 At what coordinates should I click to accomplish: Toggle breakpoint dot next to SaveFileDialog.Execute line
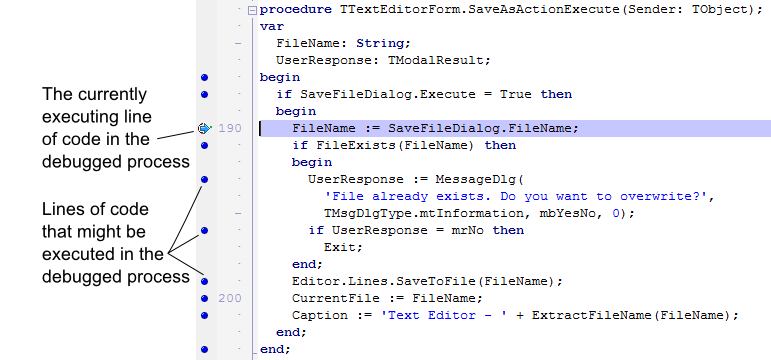point(205,94)
